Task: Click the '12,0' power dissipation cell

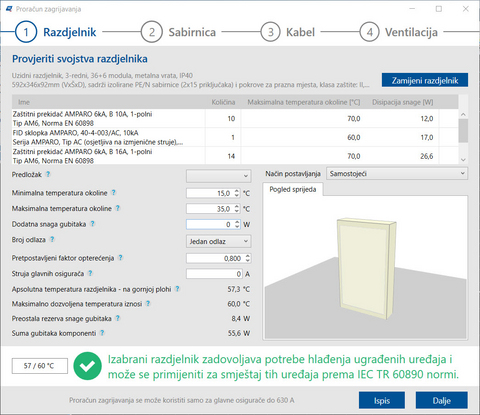Action: pyautogui.click(x=427, y=119)
